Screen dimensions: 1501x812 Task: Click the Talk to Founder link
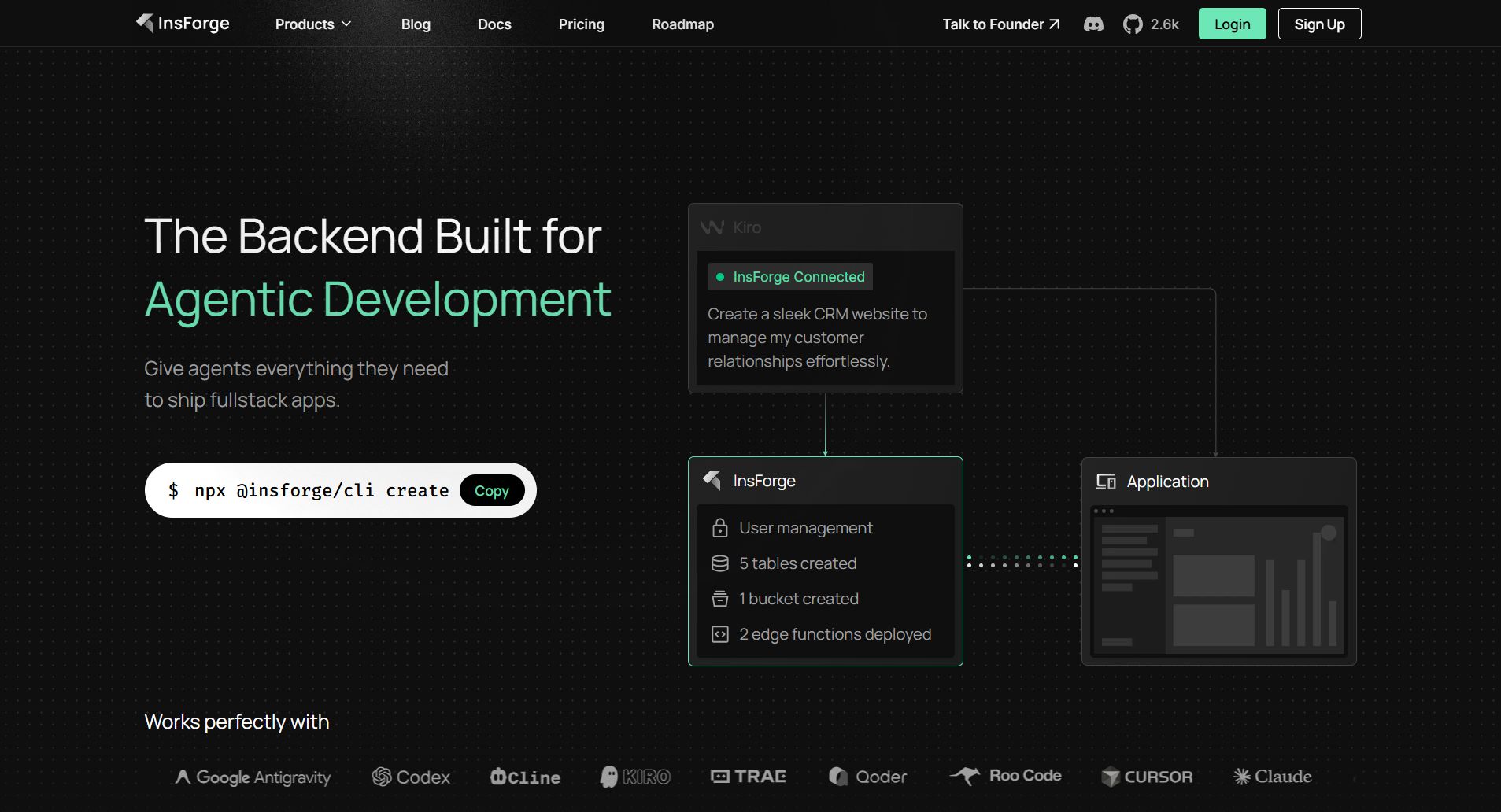point(1001,24)
